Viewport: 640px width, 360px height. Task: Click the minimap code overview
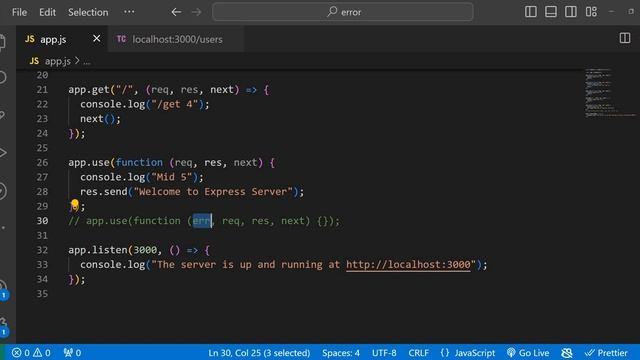click(x=610, y=93)
